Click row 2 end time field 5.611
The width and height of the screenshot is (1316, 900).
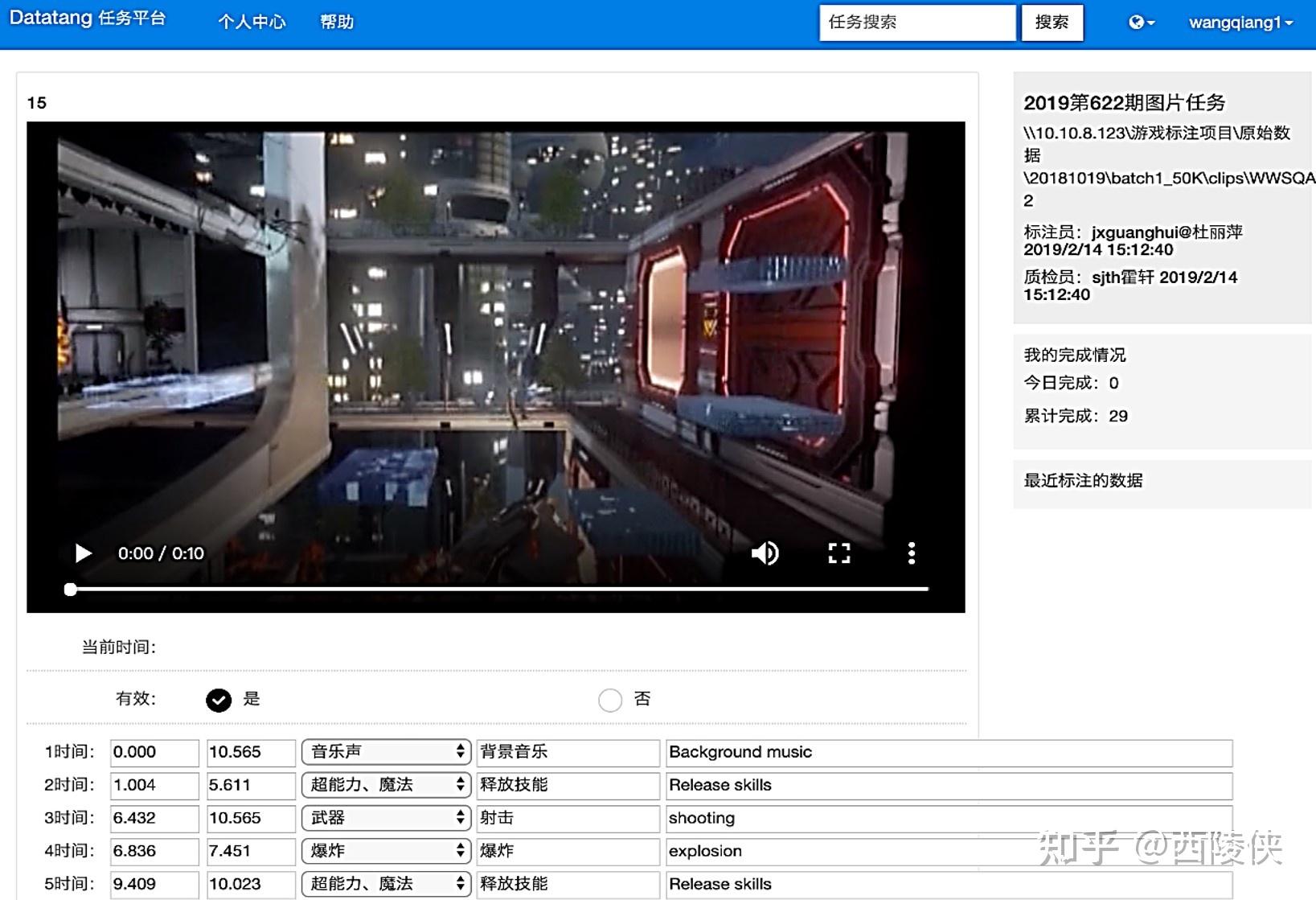pyautogui.click(x=251, y=786)
